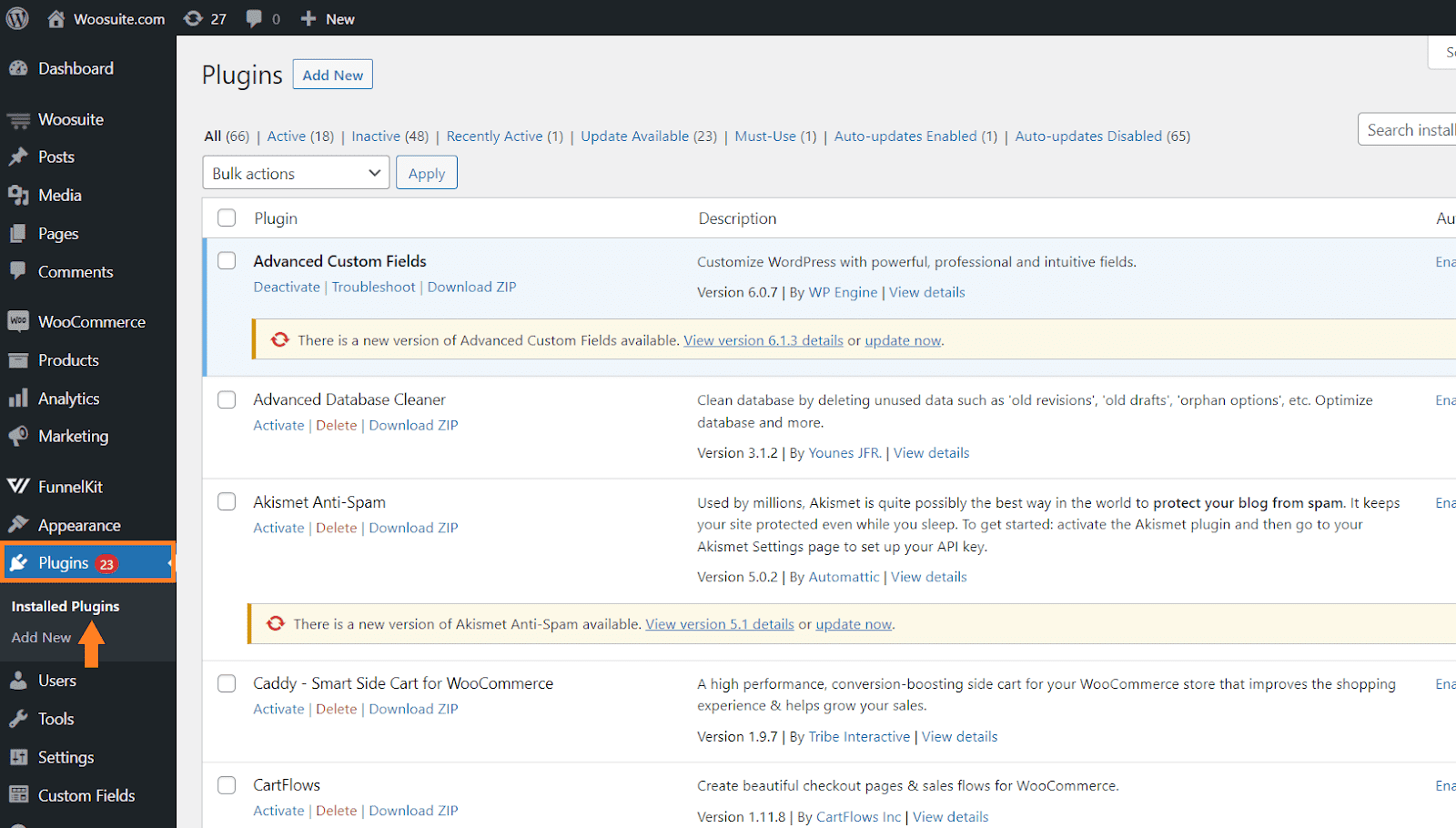The width and height of the screenshot is (1456, 828).
Task: Open the Bulk actions dropdown
Action: pos(295,172)
